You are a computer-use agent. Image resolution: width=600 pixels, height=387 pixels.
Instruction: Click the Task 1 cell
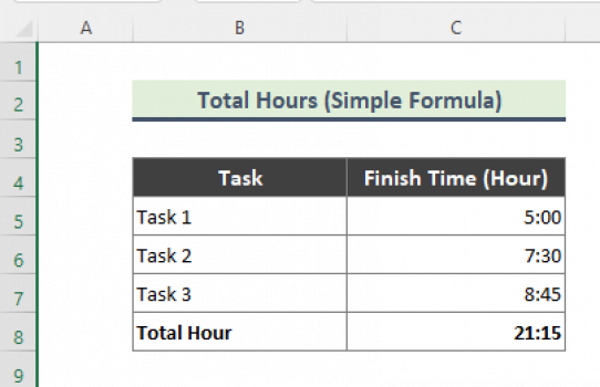pos(240,216)
